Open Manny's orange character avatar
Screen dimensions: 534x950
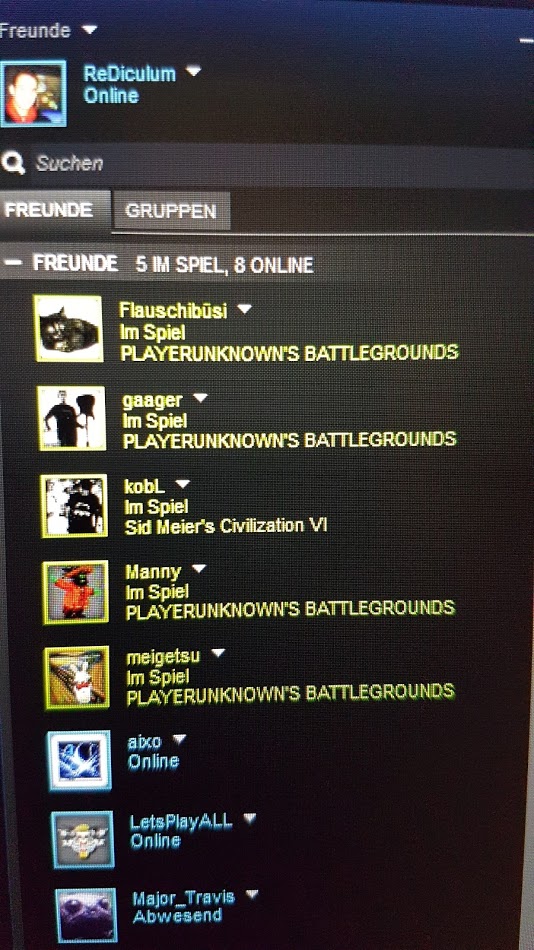pyautogui.click(x=76, y=592)
